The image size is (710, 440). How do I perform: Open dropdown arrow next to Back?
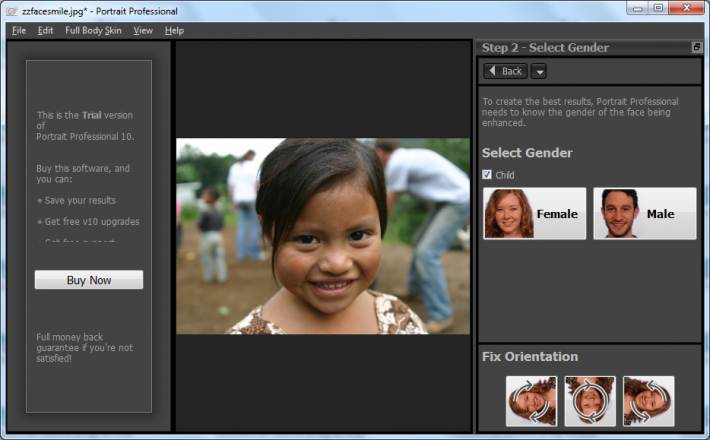539,72
